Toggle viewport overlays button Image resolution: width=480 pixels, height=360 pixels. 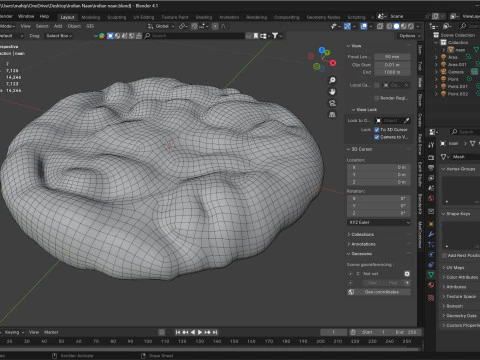point(364,26)
